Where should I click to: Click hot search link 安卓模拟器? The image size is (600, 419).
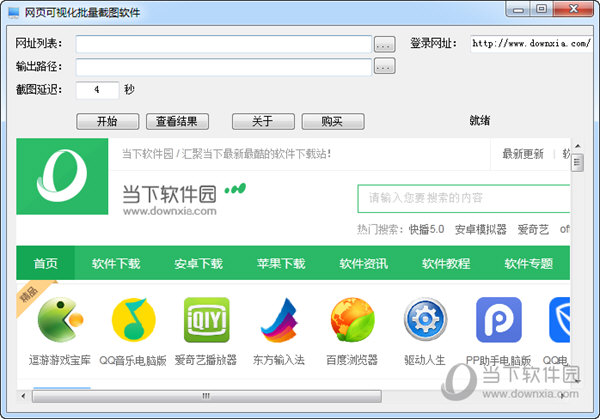pos(481,230)
